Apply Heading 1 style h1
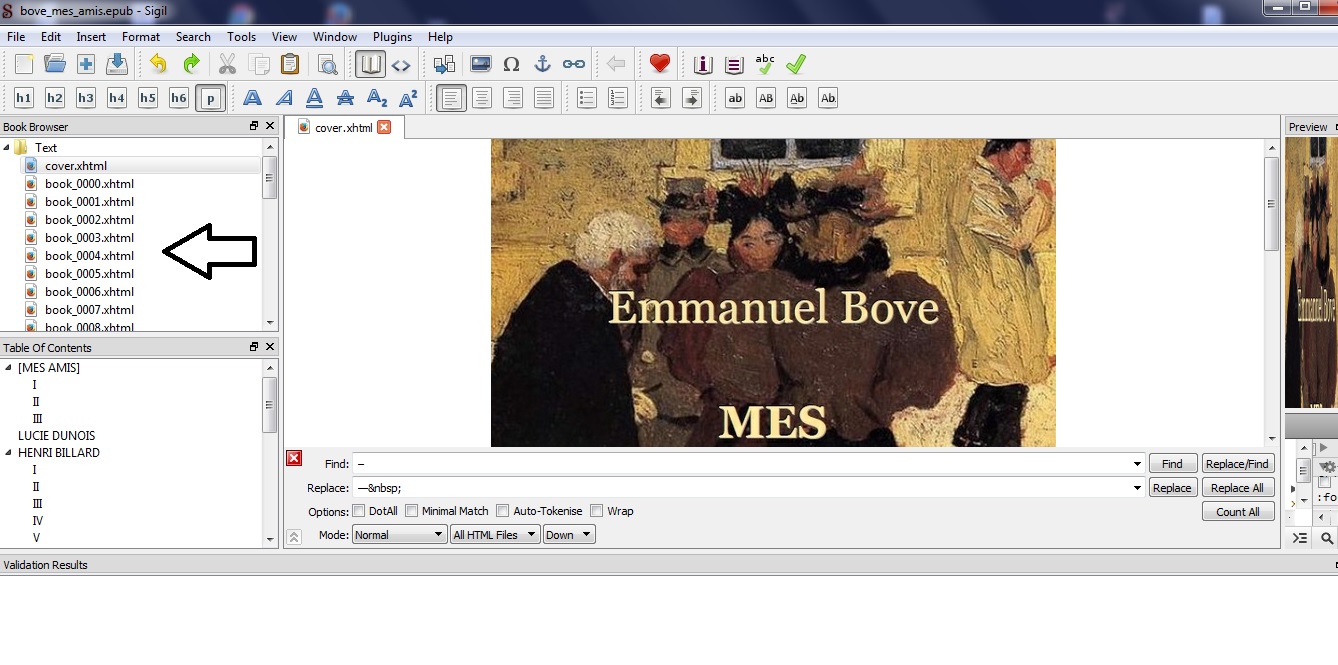This screenshot has width=1338, height=665. 24,98
